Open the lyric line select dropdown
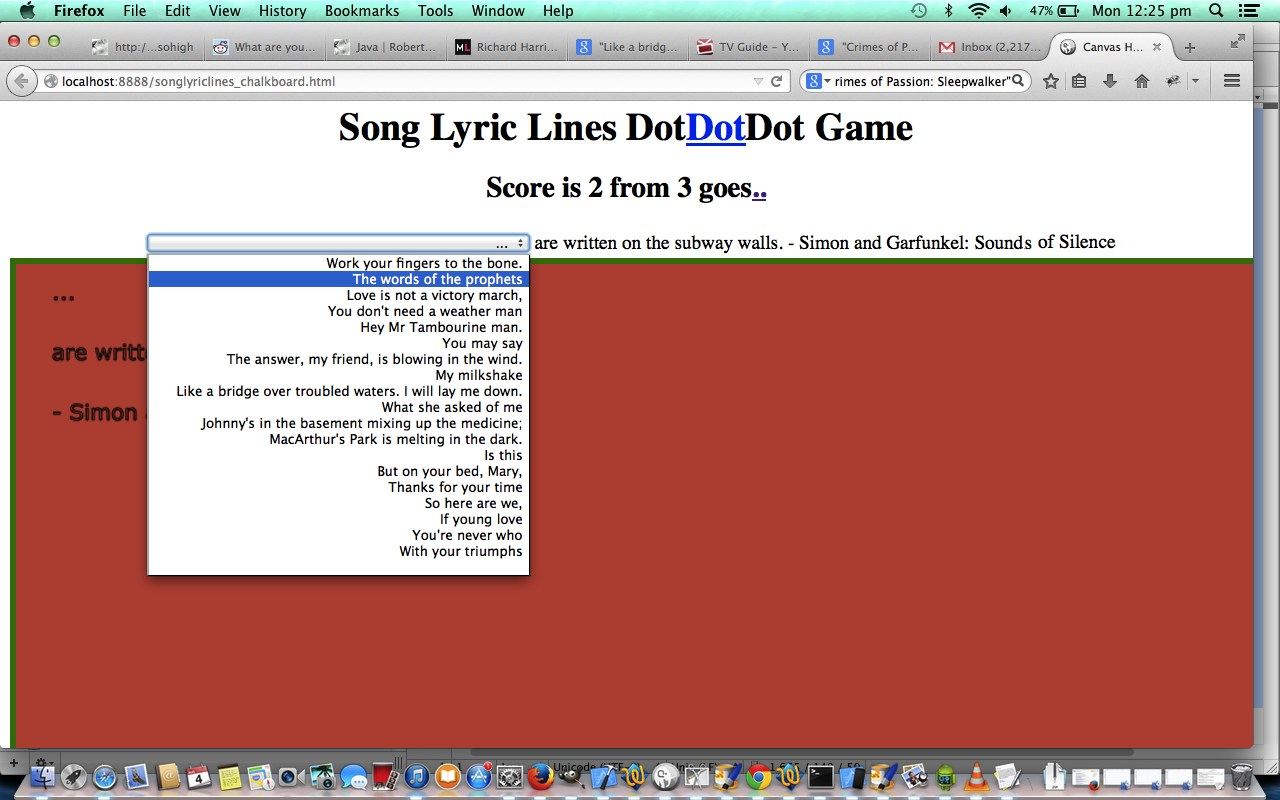Screen dimensions: 1280x800 (338, 243)
